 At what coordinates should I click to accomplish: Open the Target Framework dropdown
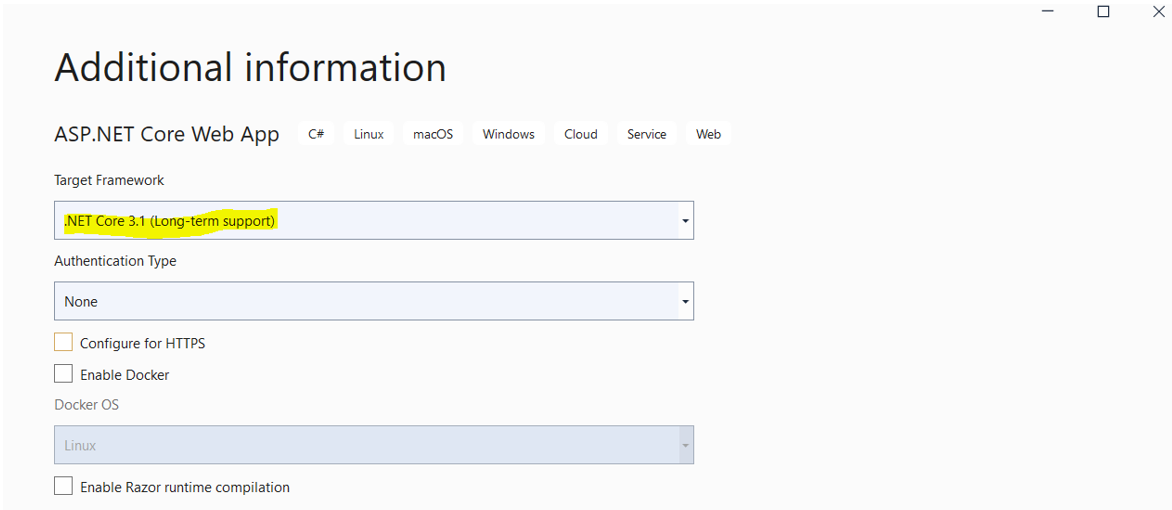click(374, 221)
